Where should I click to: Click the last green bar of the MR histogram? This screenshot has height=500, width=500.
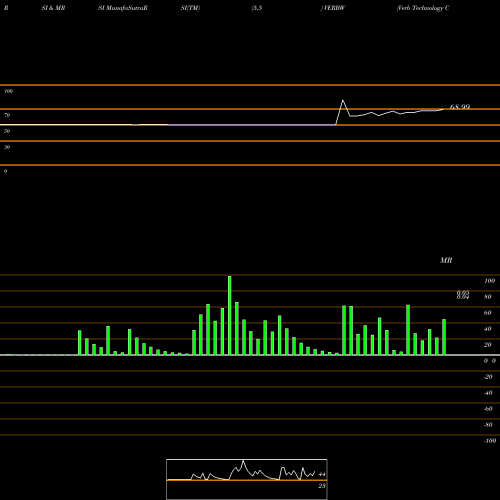click(444, 337)
